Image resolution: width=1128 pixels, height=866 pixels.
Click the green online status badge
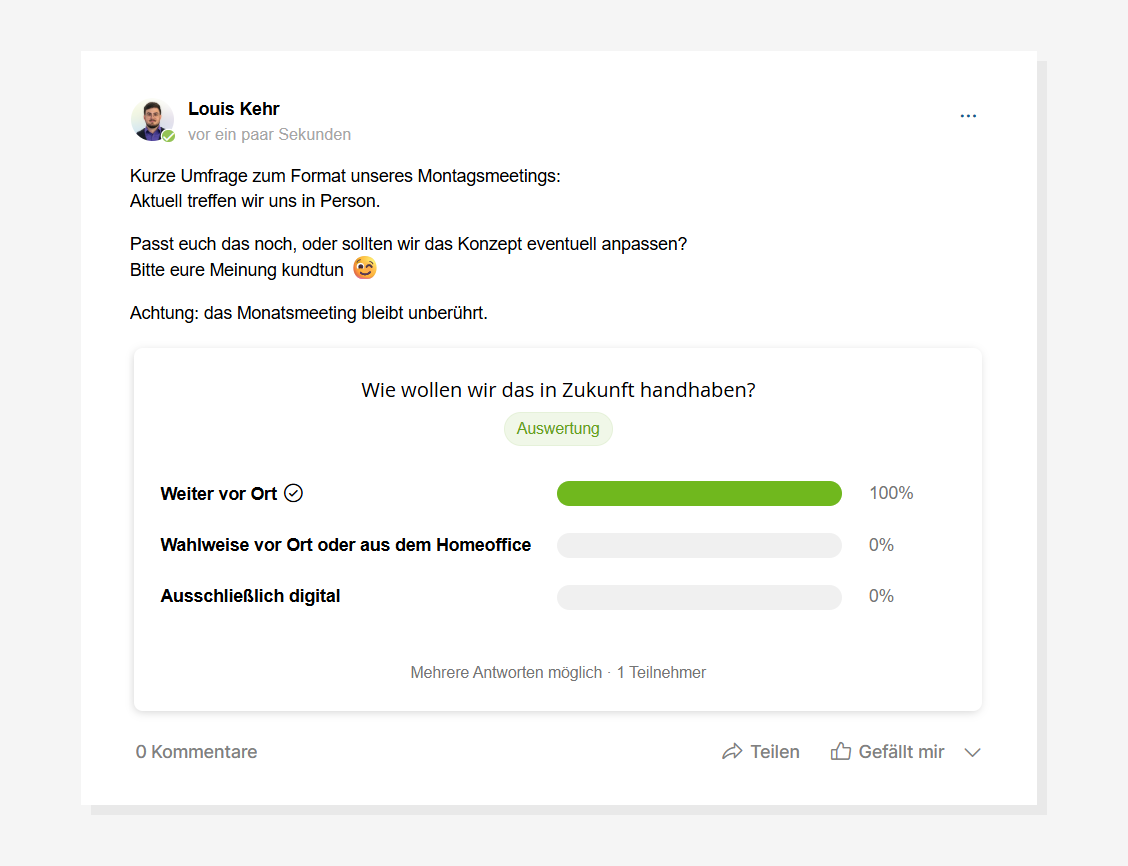click(x=168, y=136)
